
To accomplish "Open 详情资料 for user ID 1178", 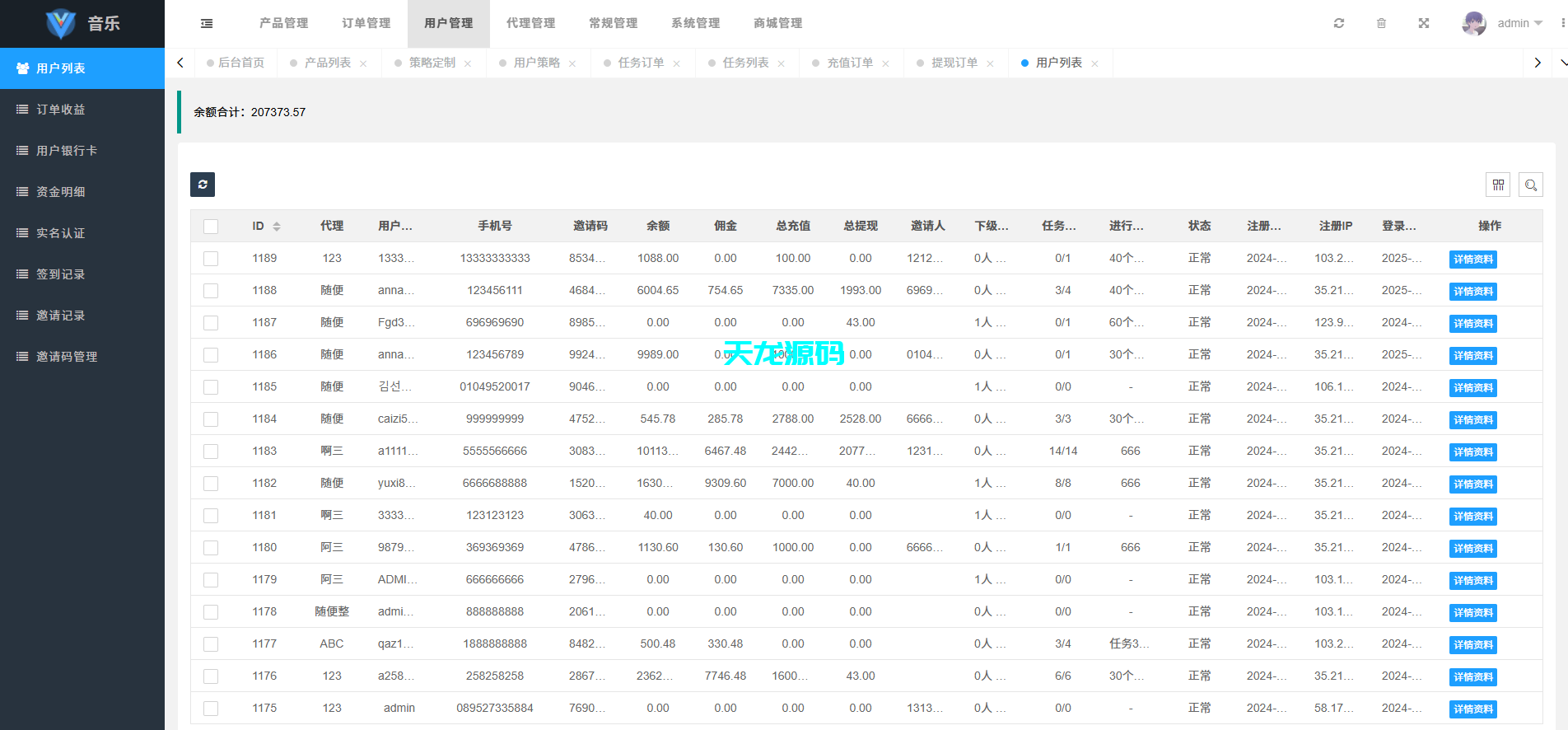I will 1473,613.
